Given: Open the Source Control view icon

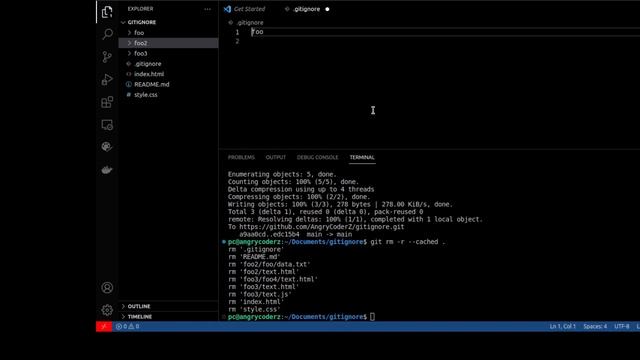Looking at the screenshot, I should [x=107, y=57].
